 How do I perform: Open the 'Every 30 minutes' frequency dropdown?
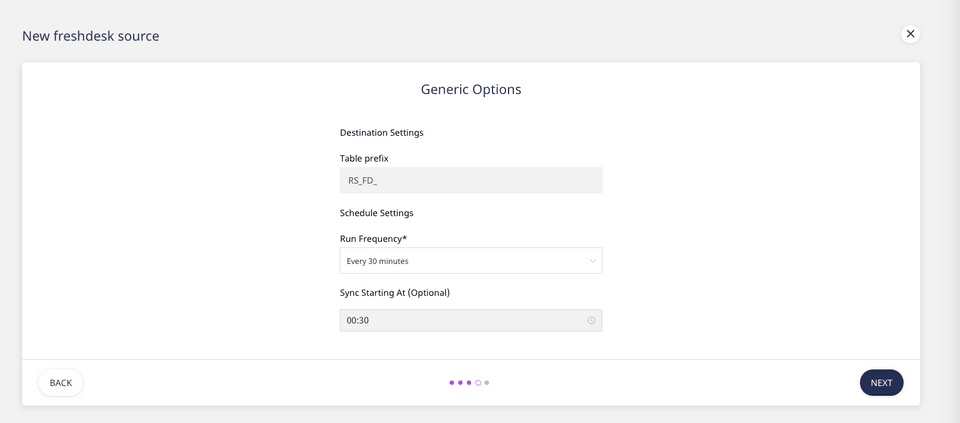pos(470,261)
